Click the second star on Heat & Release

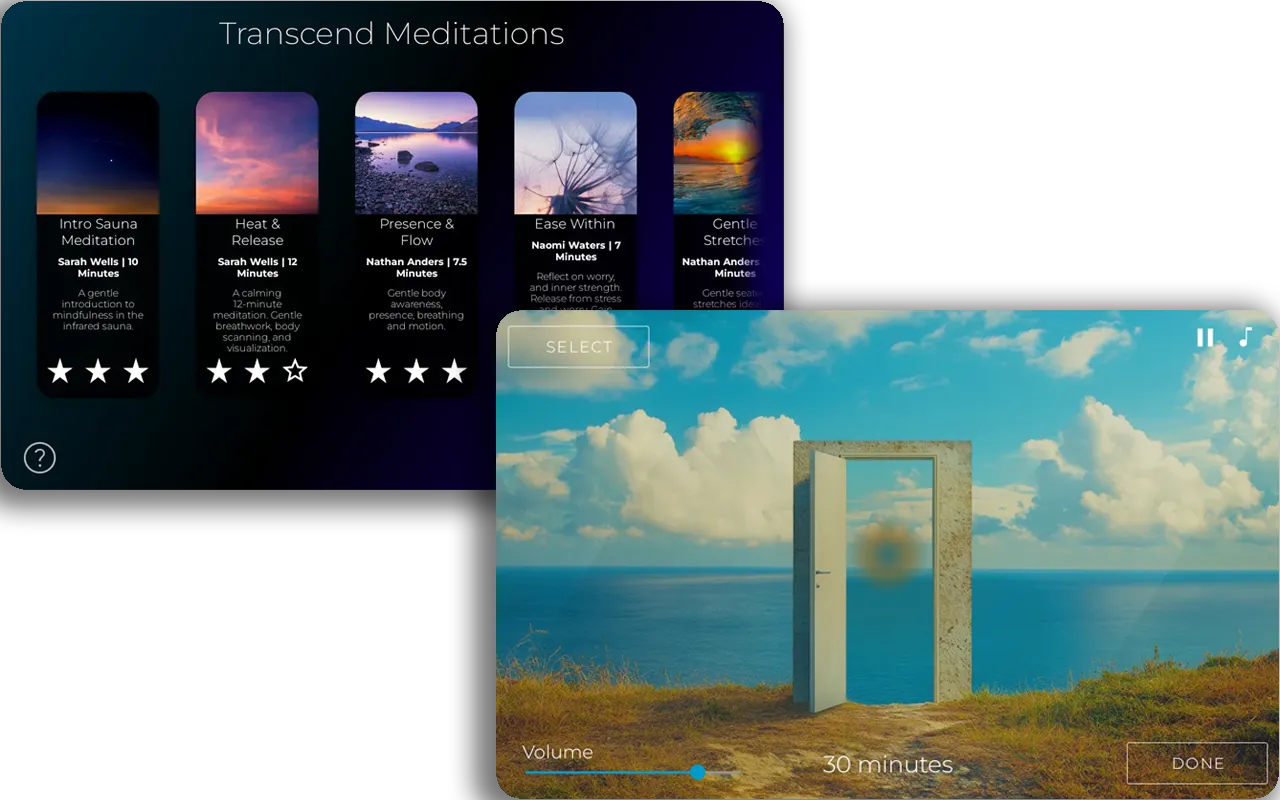point(257,372)
